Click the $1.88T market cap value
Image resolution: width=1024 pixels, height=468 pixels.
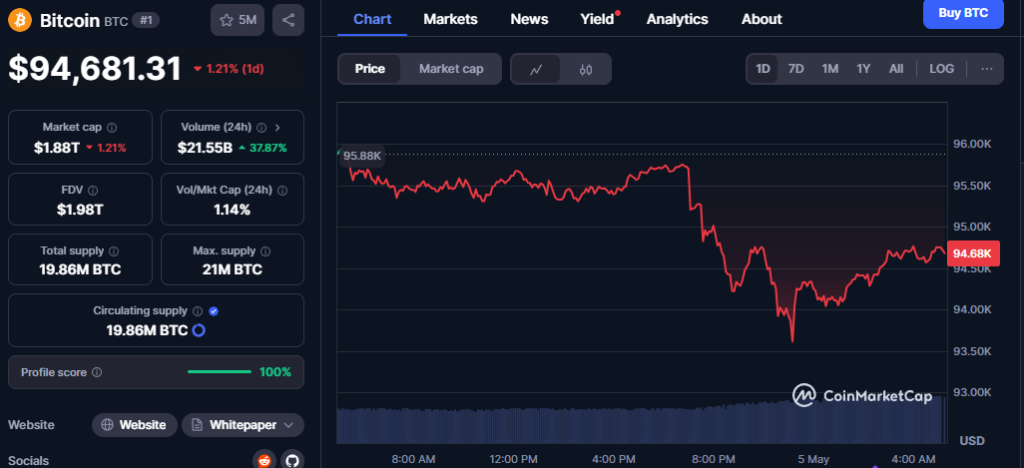[57, 148]
